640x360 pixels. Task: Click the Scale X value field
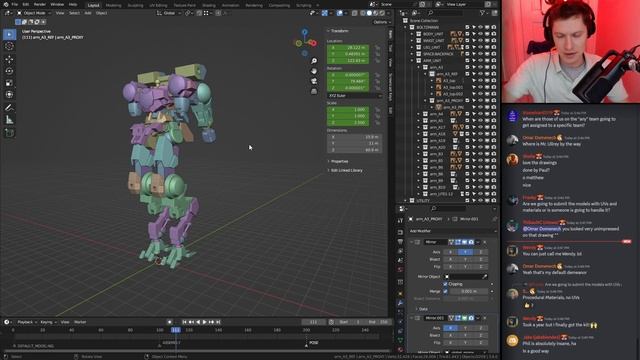click(x=348, y=110)
